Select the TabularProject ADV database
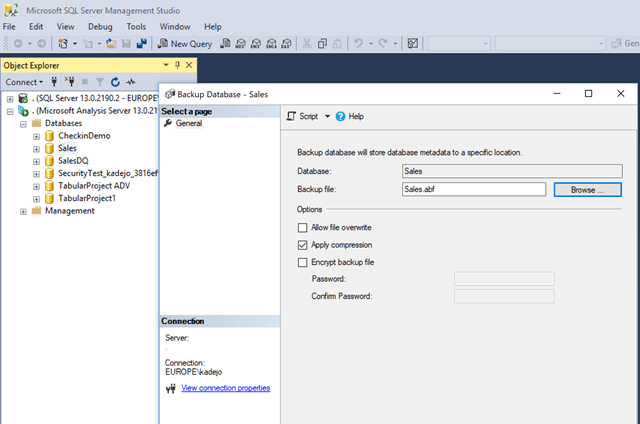This screenshot has width=640, height=424. tap(94, 186)
